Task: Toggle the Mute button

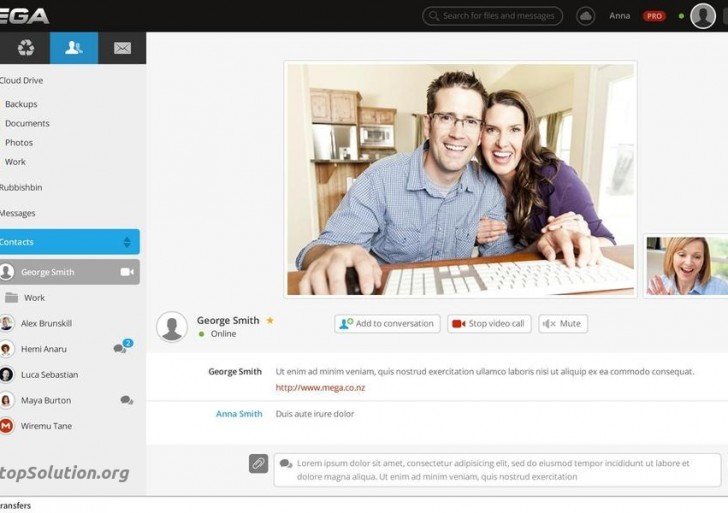Action: (x=563, y=324)
